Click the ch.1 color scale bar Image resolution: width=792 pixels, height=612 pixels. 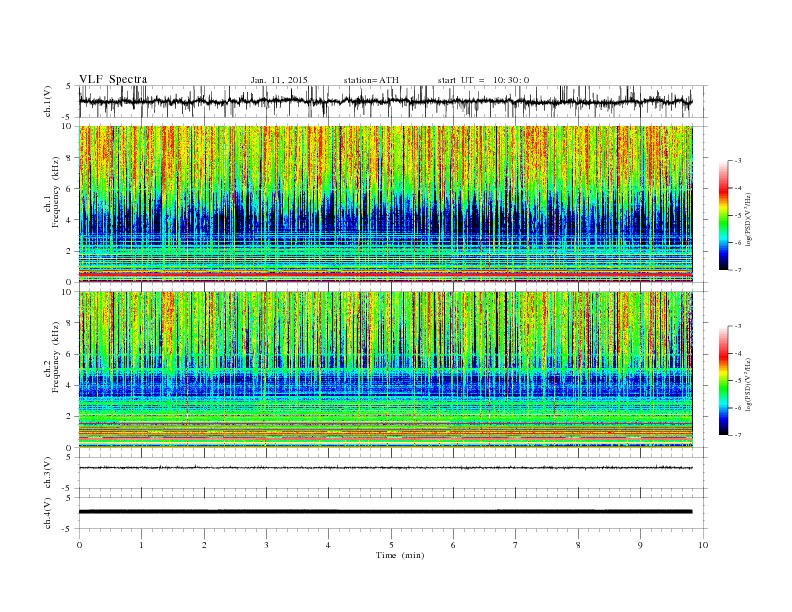[x=723, y=215]
